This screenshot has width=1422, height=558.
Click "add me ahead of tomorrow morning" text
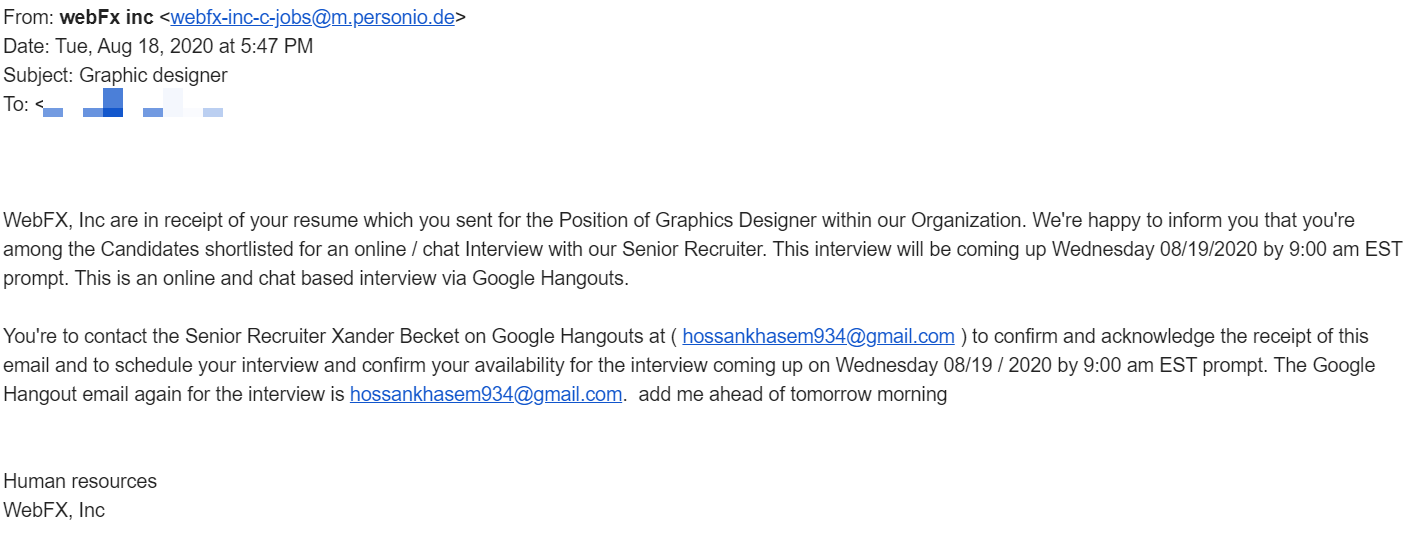(x=793, y=394)
